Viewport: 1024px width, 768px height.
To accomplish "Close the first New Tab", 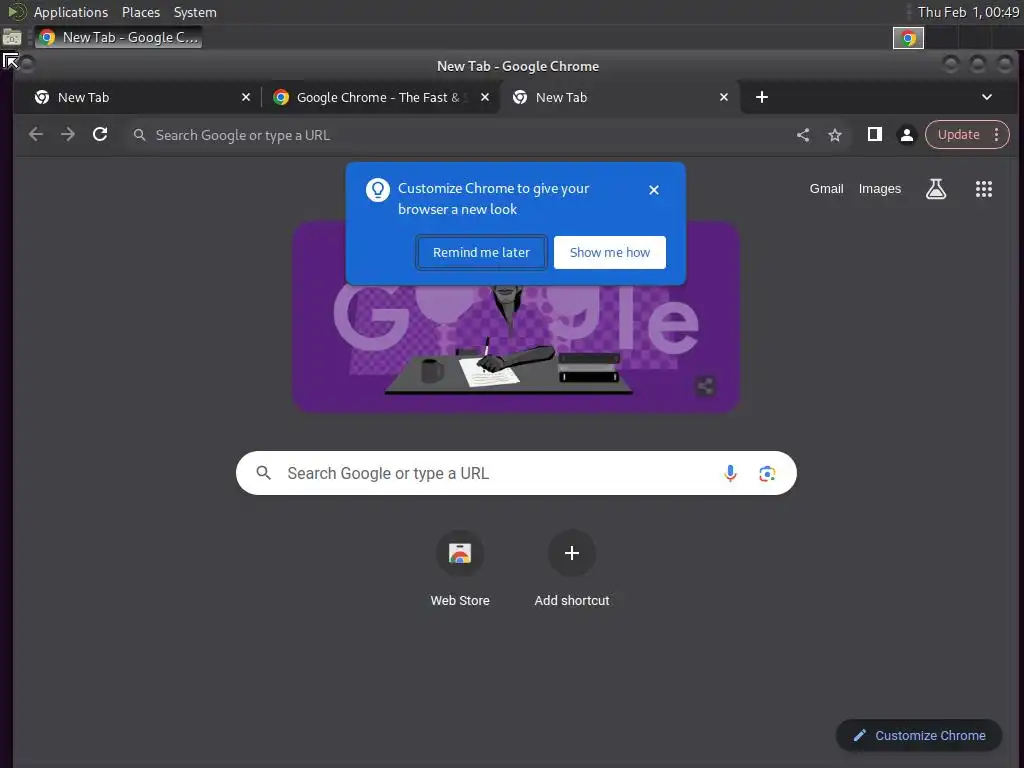I will (x=246, y=97).
